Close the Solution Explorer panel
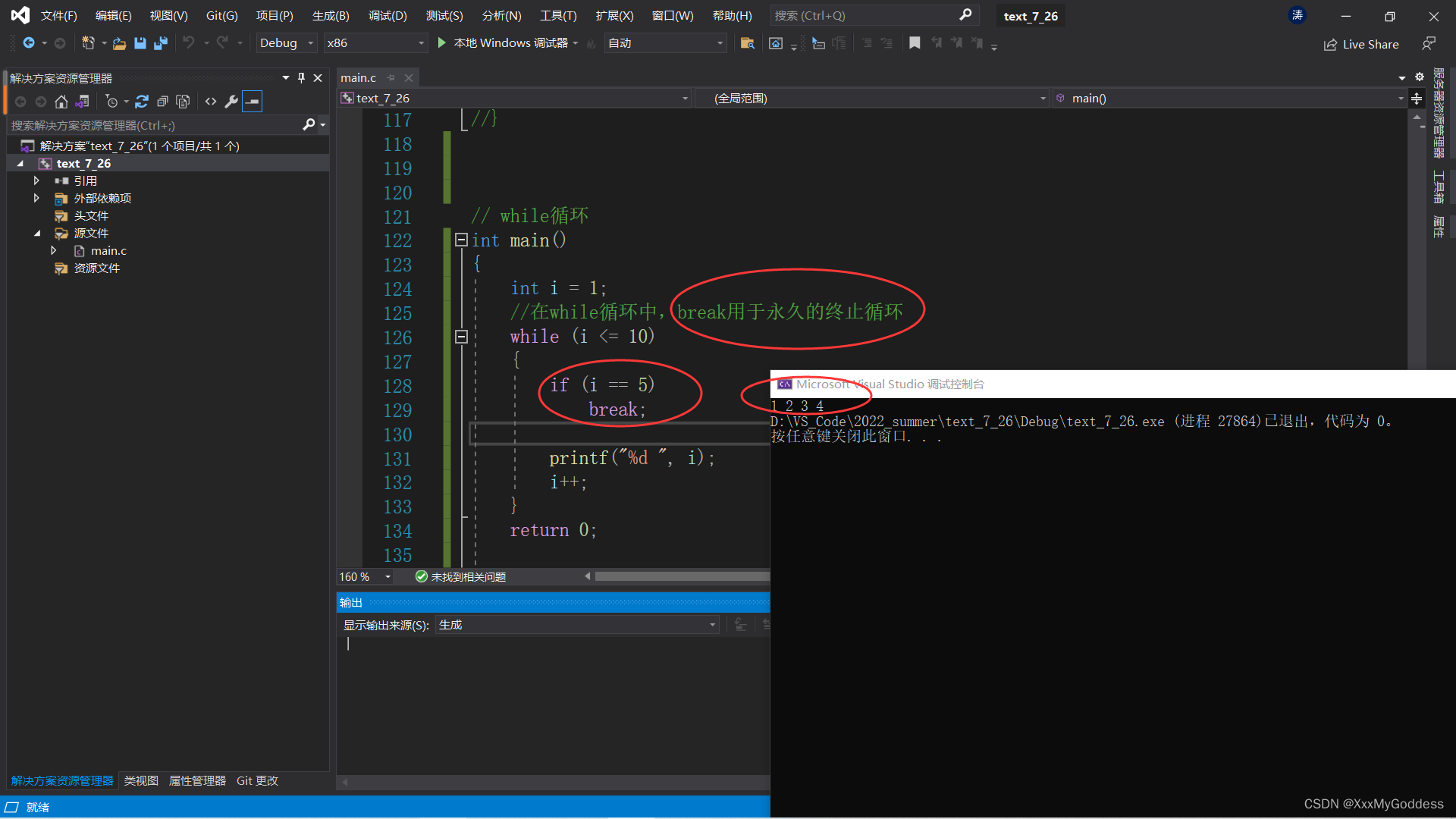1456x819 pixels. pyautogui.click(x=318, y=78)
